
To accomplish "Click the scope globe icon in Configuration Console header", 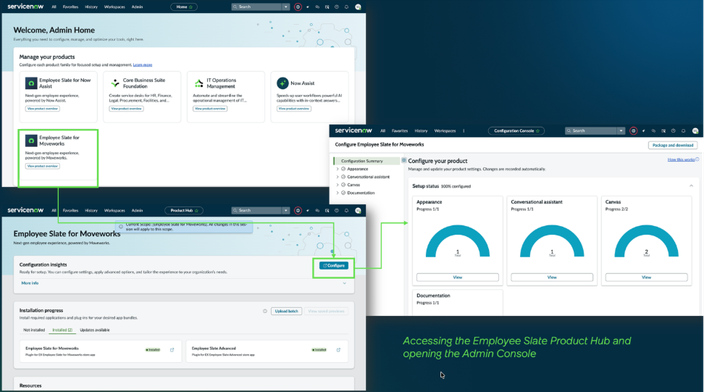I will [x=634, y=131].
